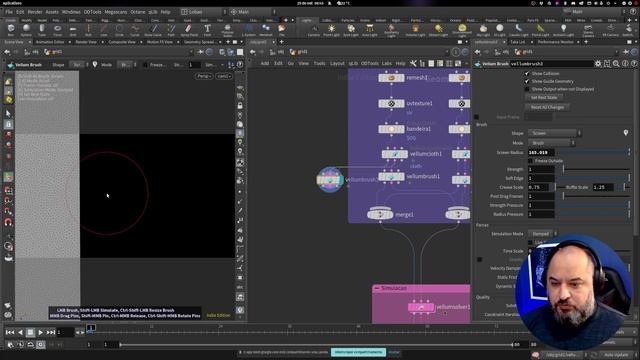640x360 pixels.
Task: Select the Sphere shelf tool
Action: (x=26, y=29)
